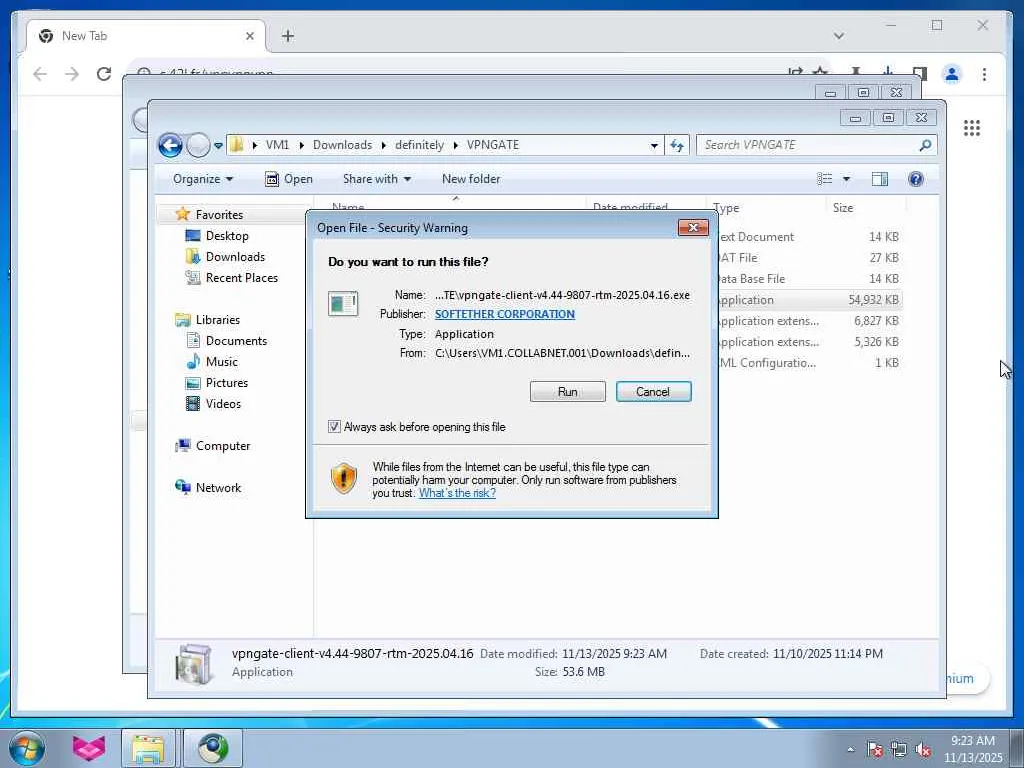
Task: Open the Share with menu
Action: click(x=377, y=179)
